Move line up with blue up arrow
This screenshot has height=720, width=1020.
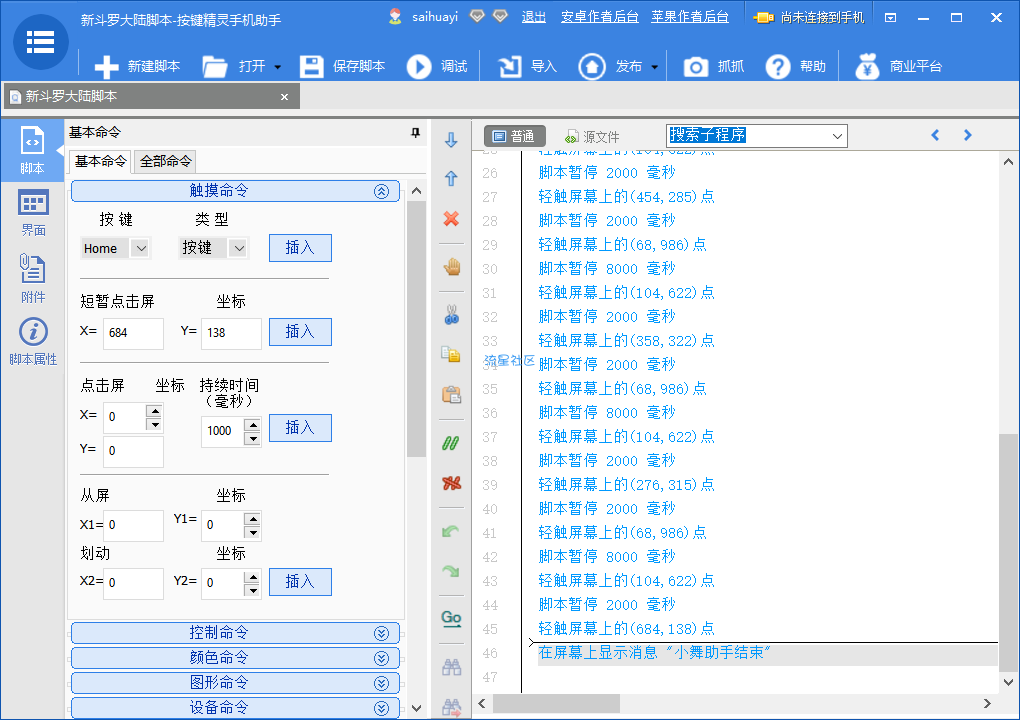(451, 178)
